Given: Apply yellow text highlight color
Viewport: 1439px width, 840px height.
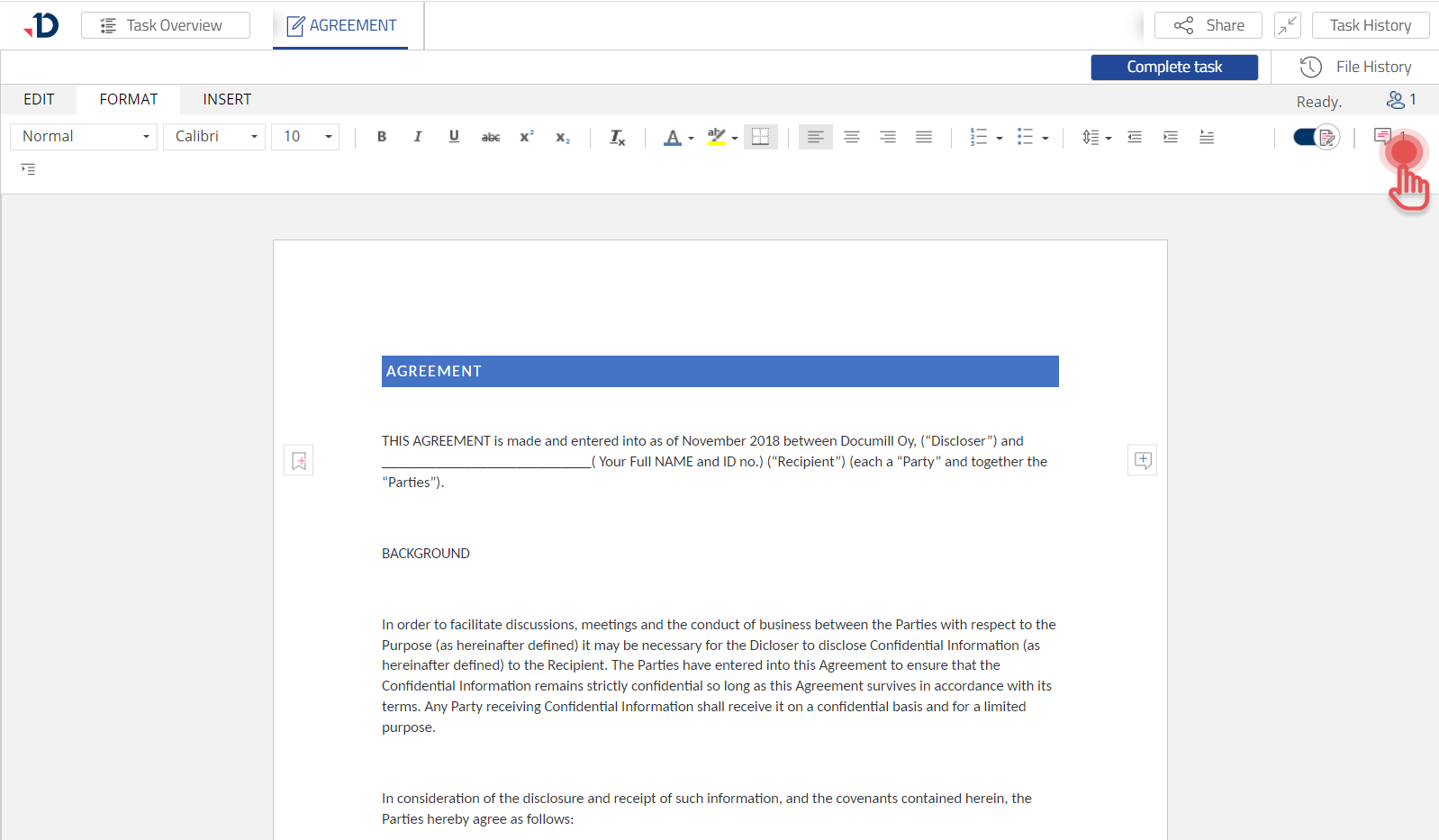Looking at the screenshot, I should tap(716, 137).
